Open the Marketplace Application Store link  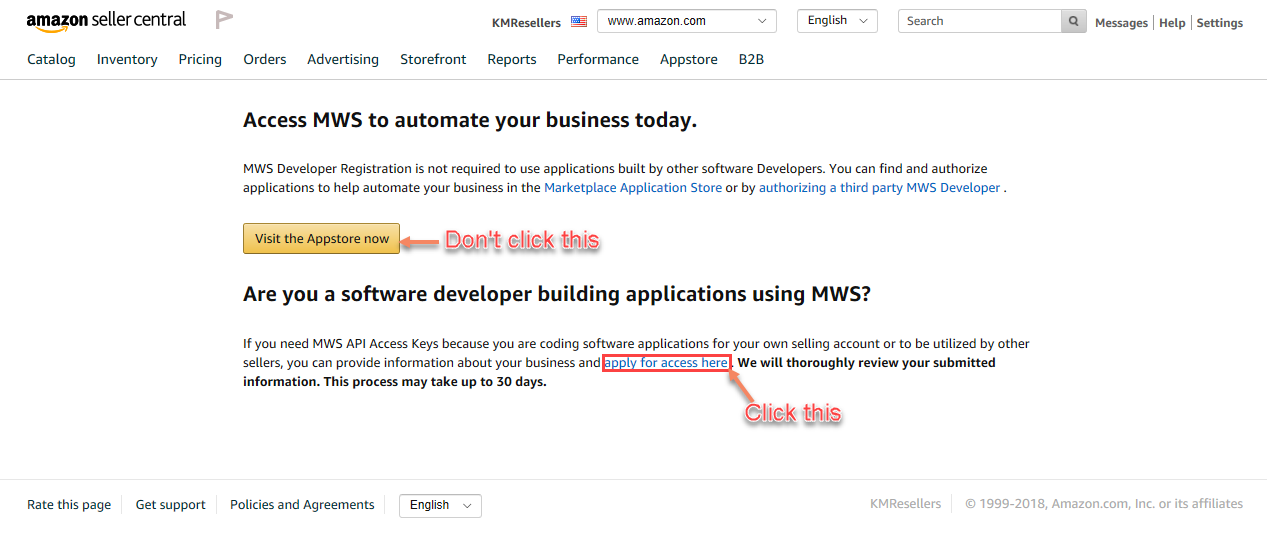(x=633, y=187)
